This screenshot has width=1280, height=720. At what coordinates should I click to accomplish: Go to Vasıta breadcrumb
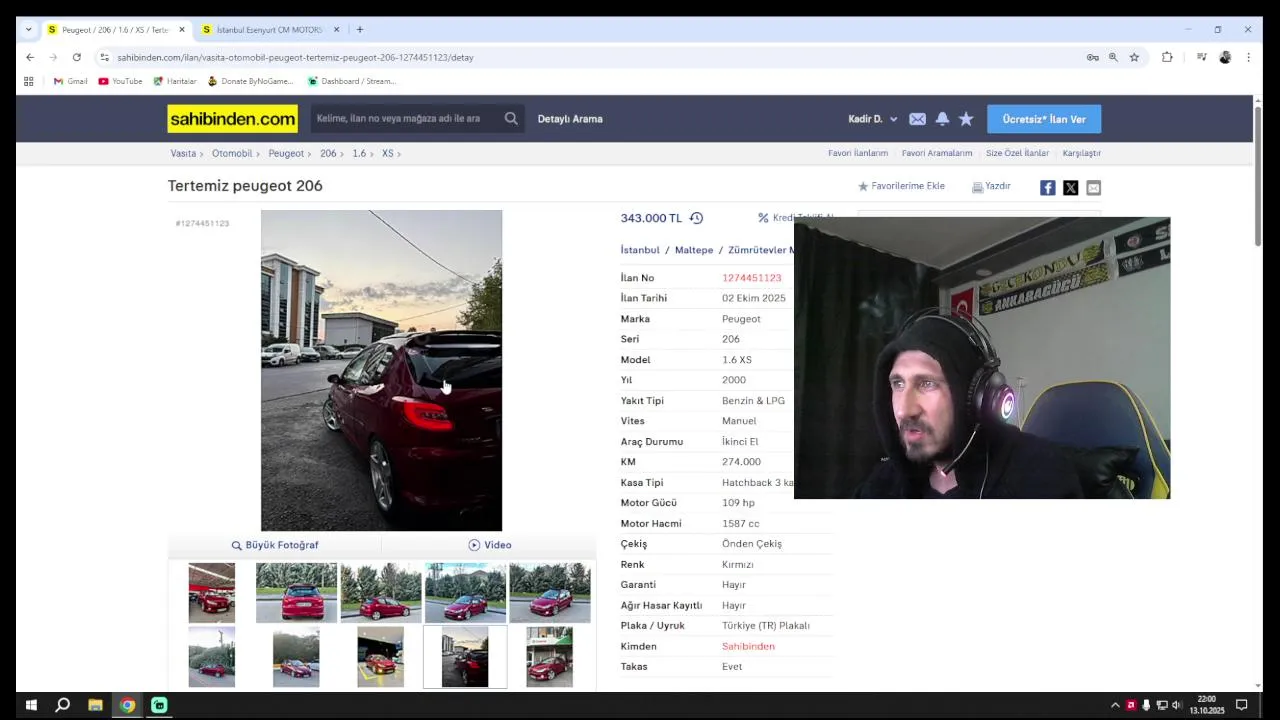pyautogui.click(x=183, y=153)
